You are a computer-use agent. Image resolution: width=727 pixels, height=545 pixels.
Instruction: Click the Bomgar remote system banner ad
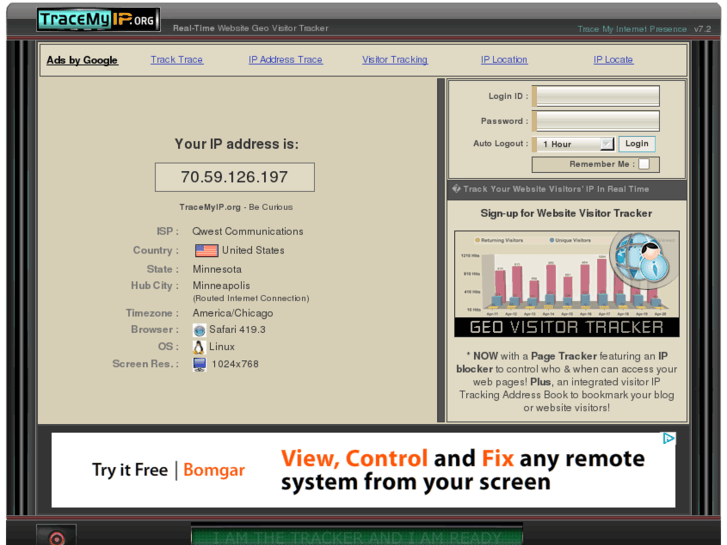click(363, 470)
